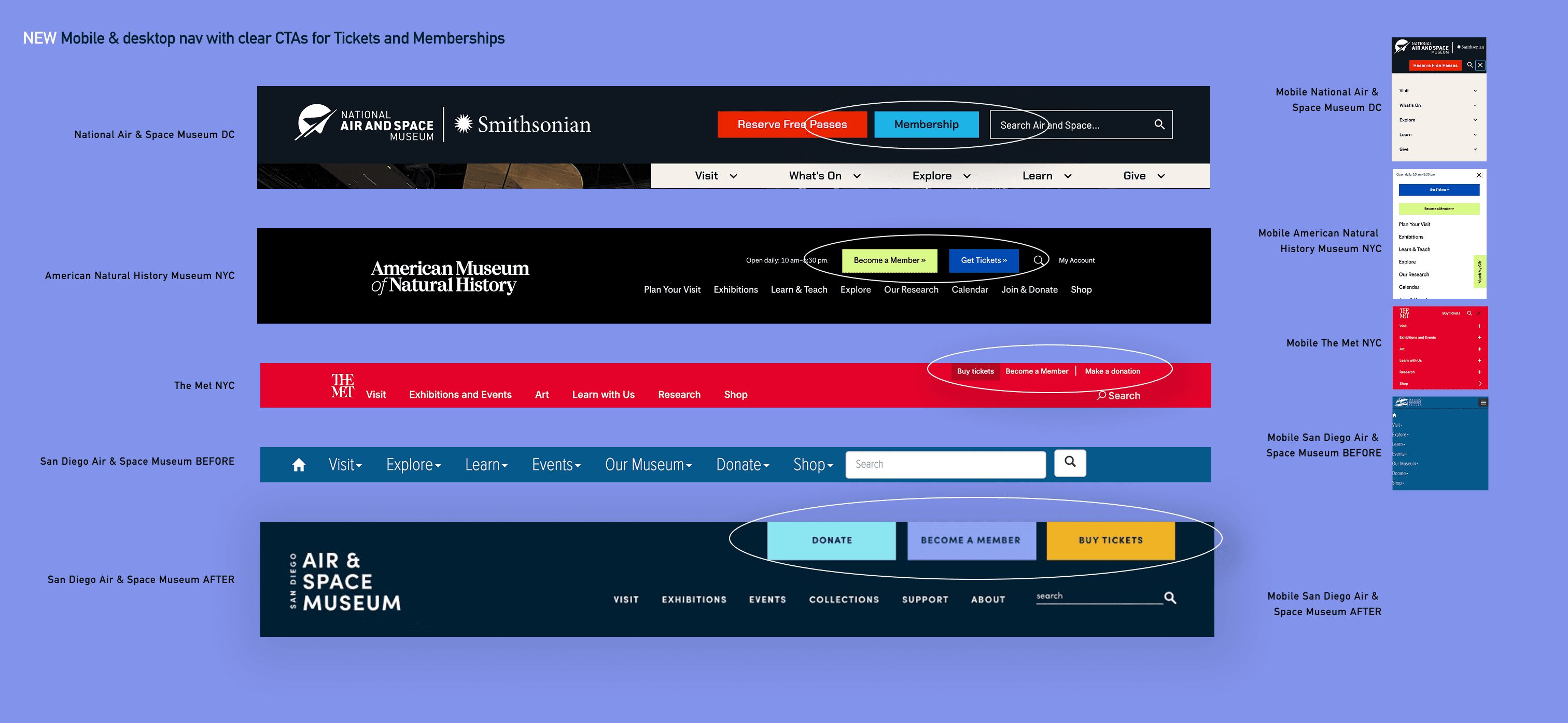Click Smithsonian sunburst logo
This screenshot has width=1568, height=723.
pyautogui.click(x=463, y=123)
